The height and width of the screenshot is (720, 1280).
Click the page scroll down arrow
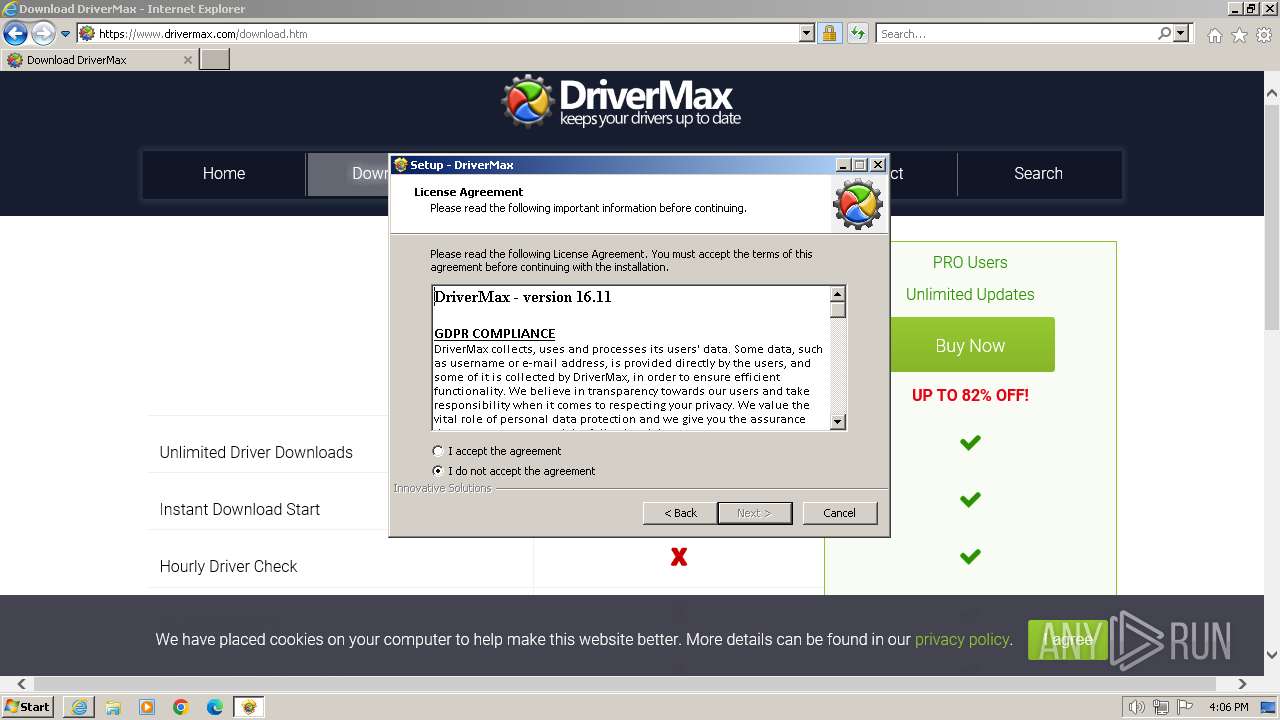(1271, 655)
